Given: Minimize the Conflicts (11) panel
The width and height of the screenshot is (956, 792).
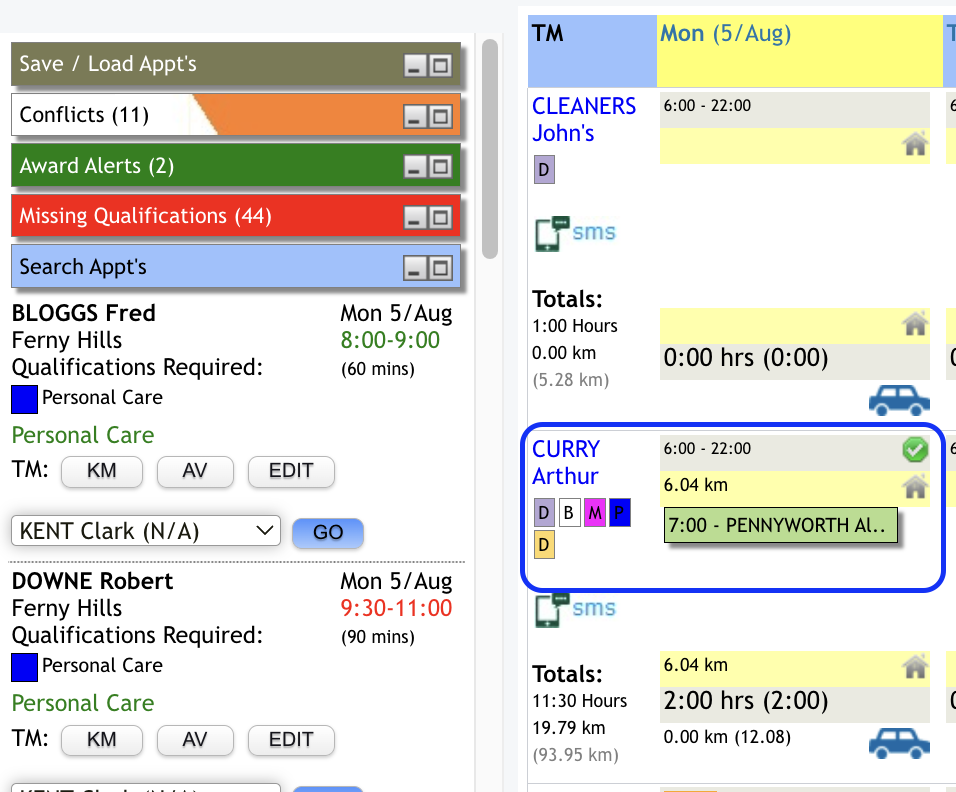Looking at the screenshot, I should coord(415,116).
